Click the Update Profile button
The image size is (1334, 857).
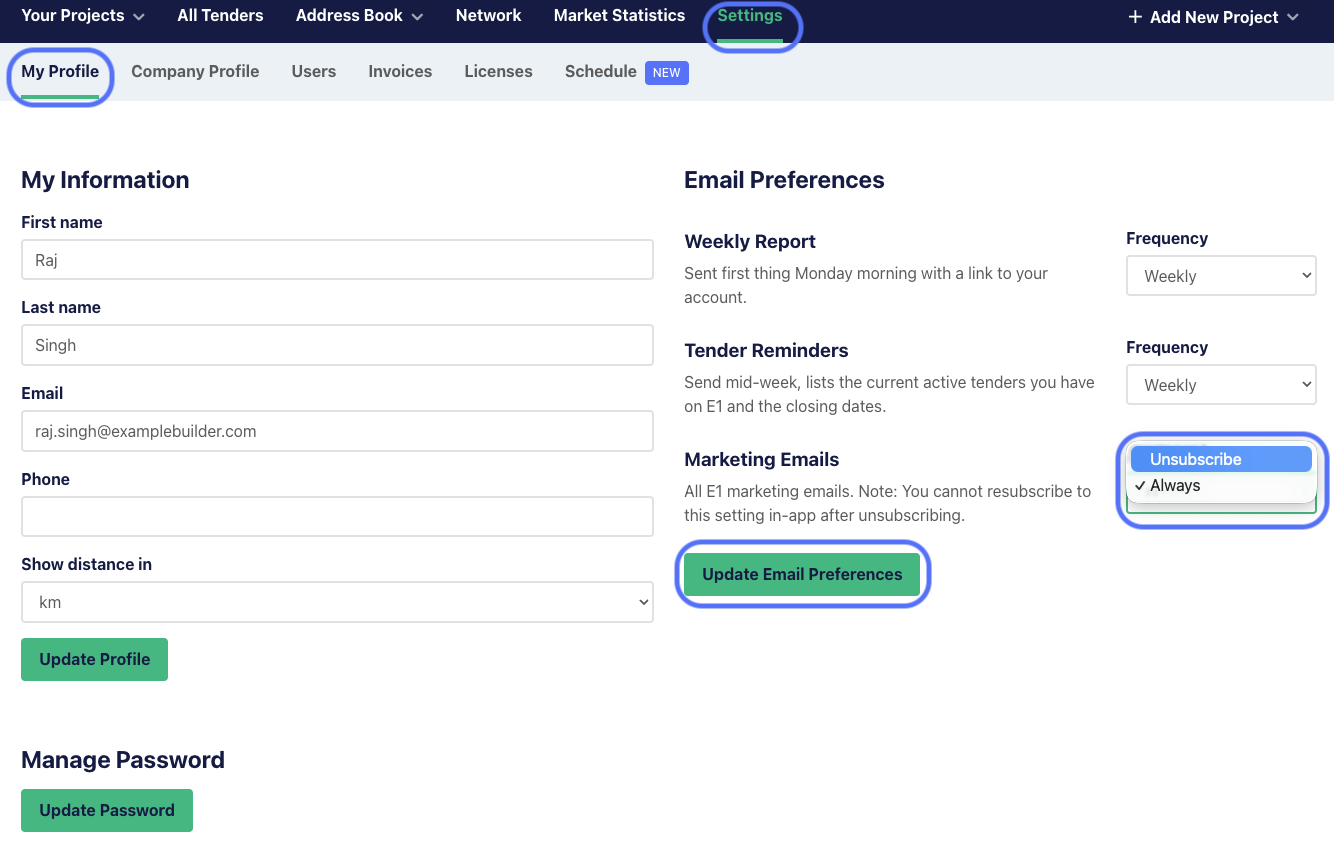point(94,660)
